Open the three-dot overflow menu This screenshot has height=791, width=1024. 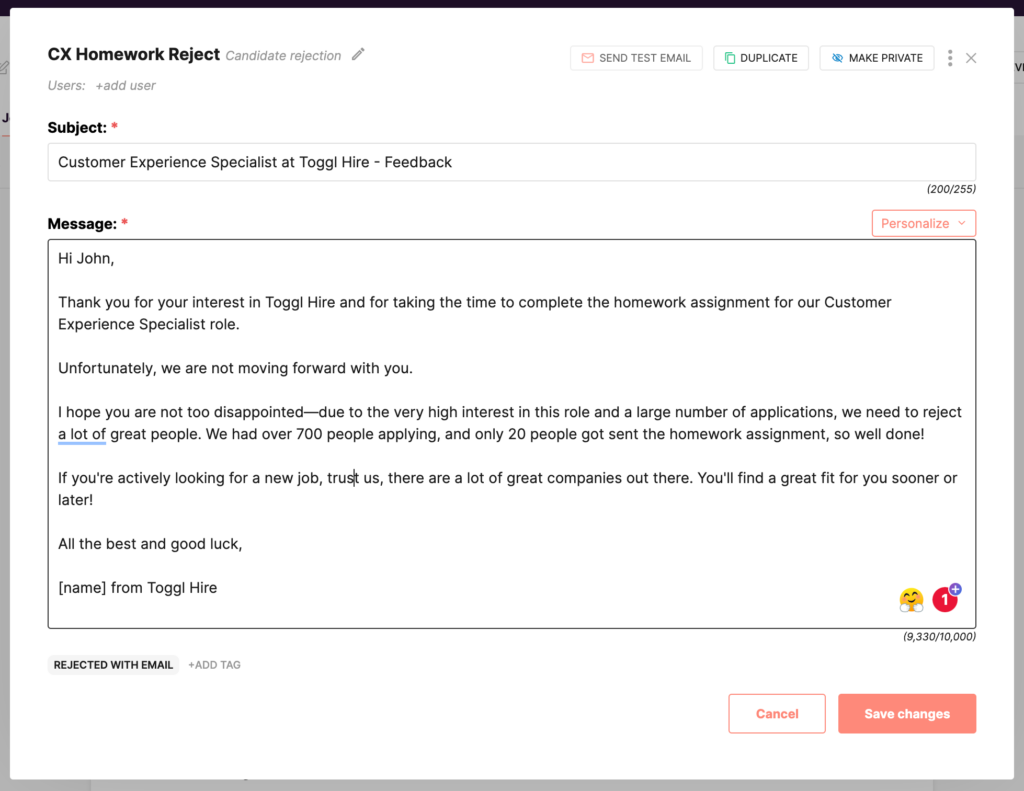[x=949, y=57]
